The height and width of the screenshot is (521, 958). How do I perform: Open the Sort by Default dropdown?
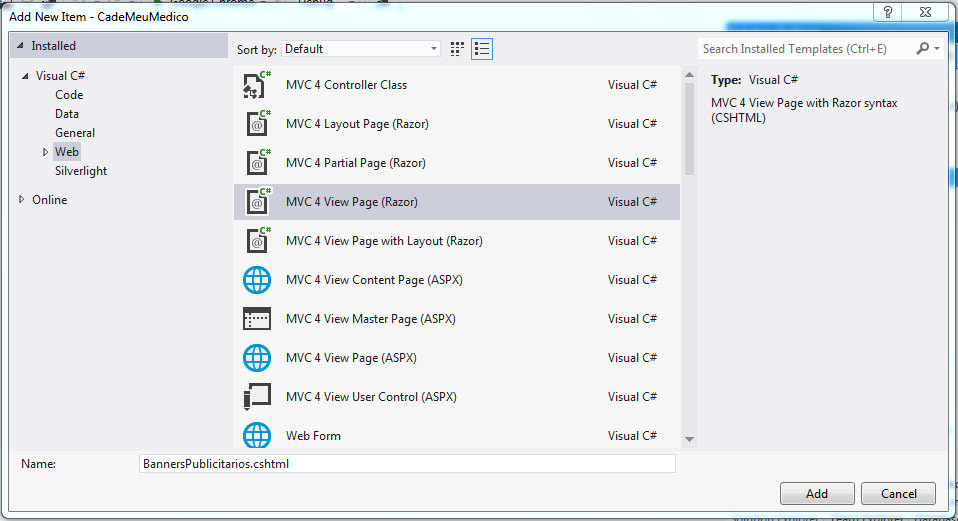pos(360,49)
